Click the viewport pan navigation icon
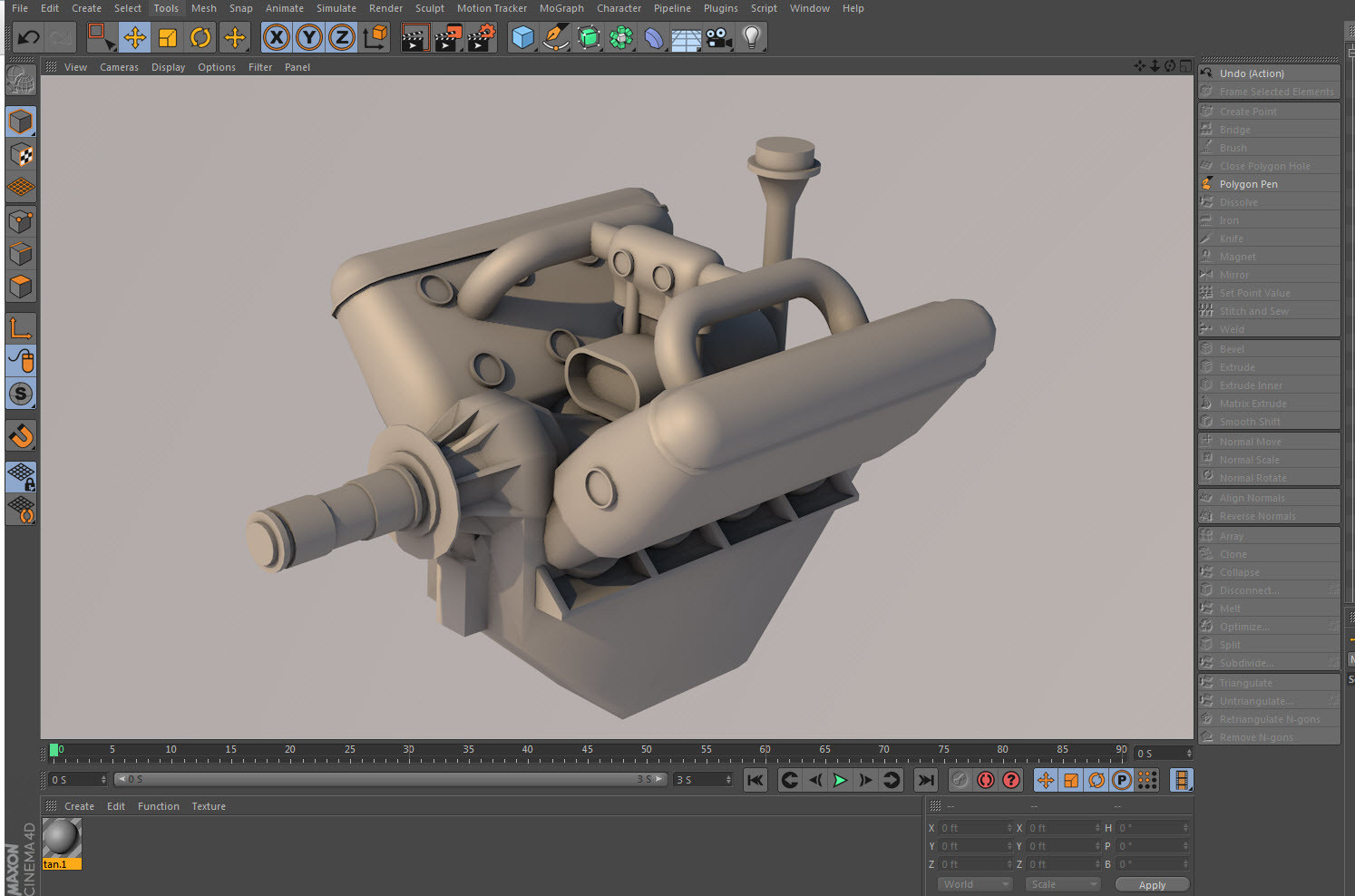The image size is (1355, 896). [1140, 66]
